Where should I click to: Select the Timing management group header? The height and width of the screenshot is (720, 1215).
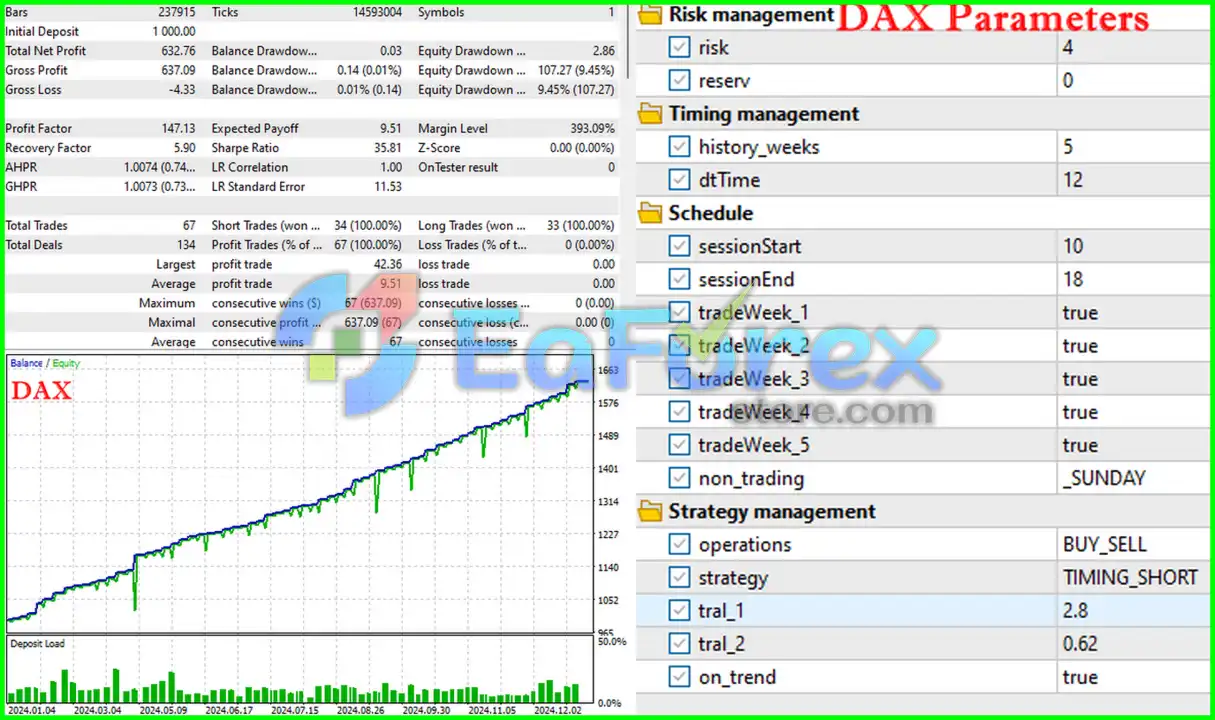(764, 114)
